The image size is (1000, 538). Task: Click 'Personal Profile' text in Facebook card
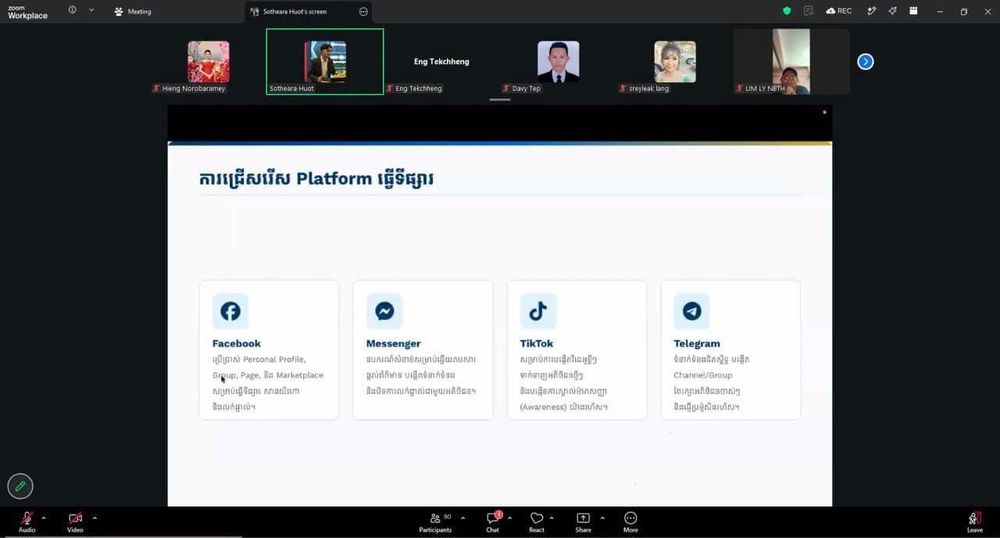coord(274,360)
